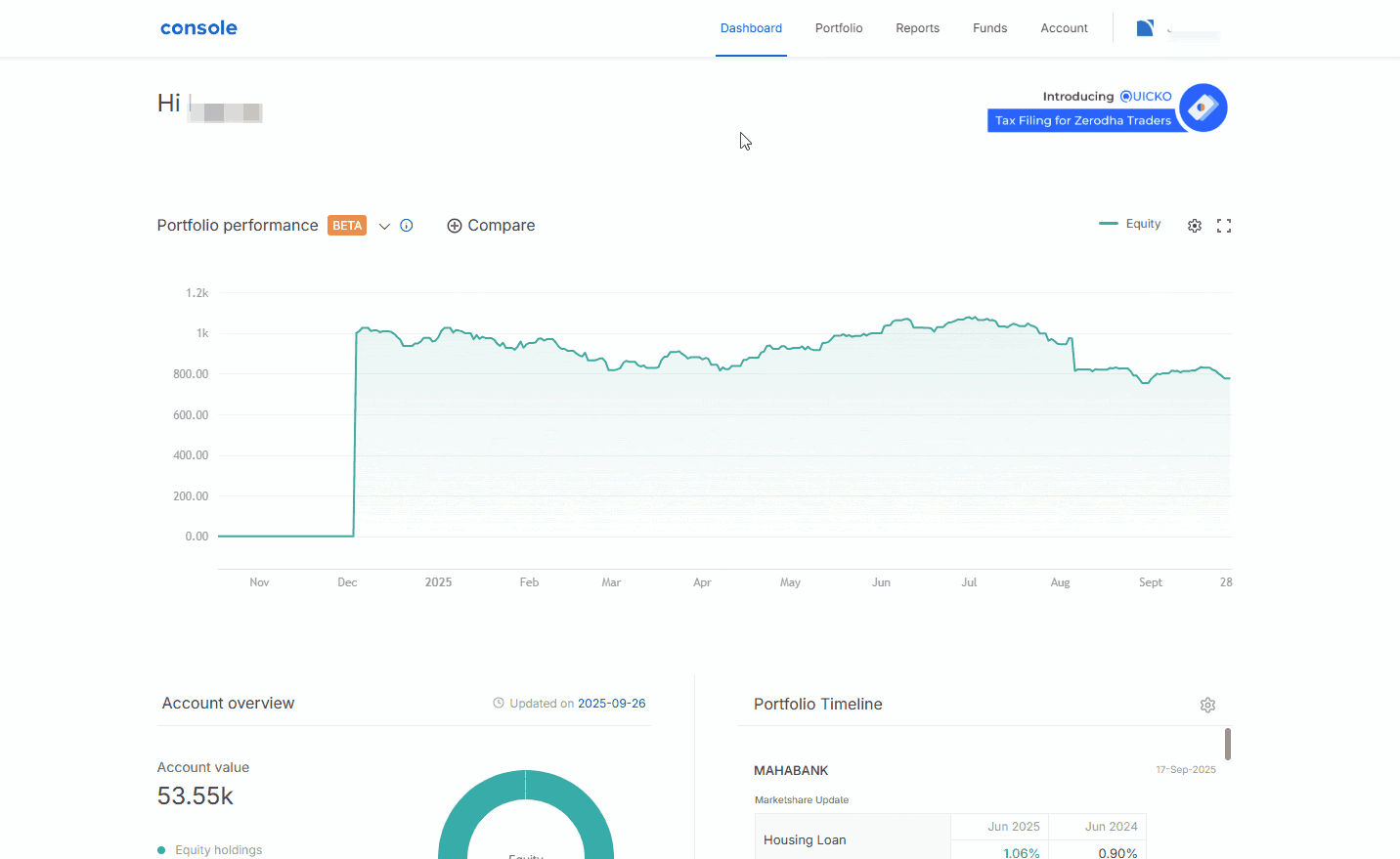Open the Account menu
The width and height of the screenshot is (1400, 859).
click(x=1064, y=28)
